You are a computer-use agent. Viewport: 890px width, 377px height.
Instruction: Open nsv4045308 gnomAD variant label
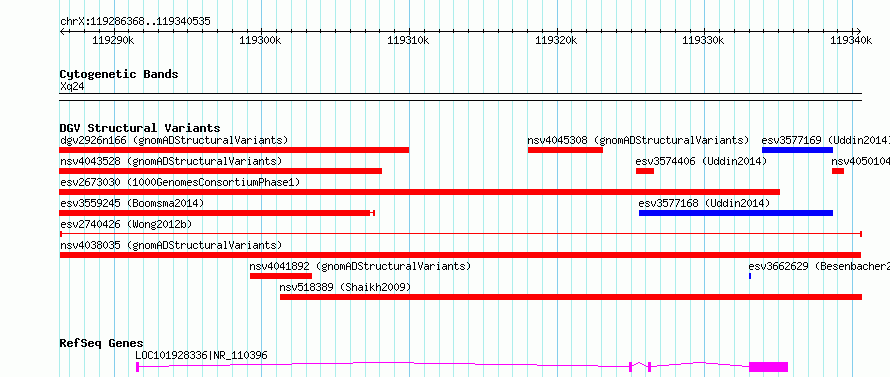pos(638,140)
